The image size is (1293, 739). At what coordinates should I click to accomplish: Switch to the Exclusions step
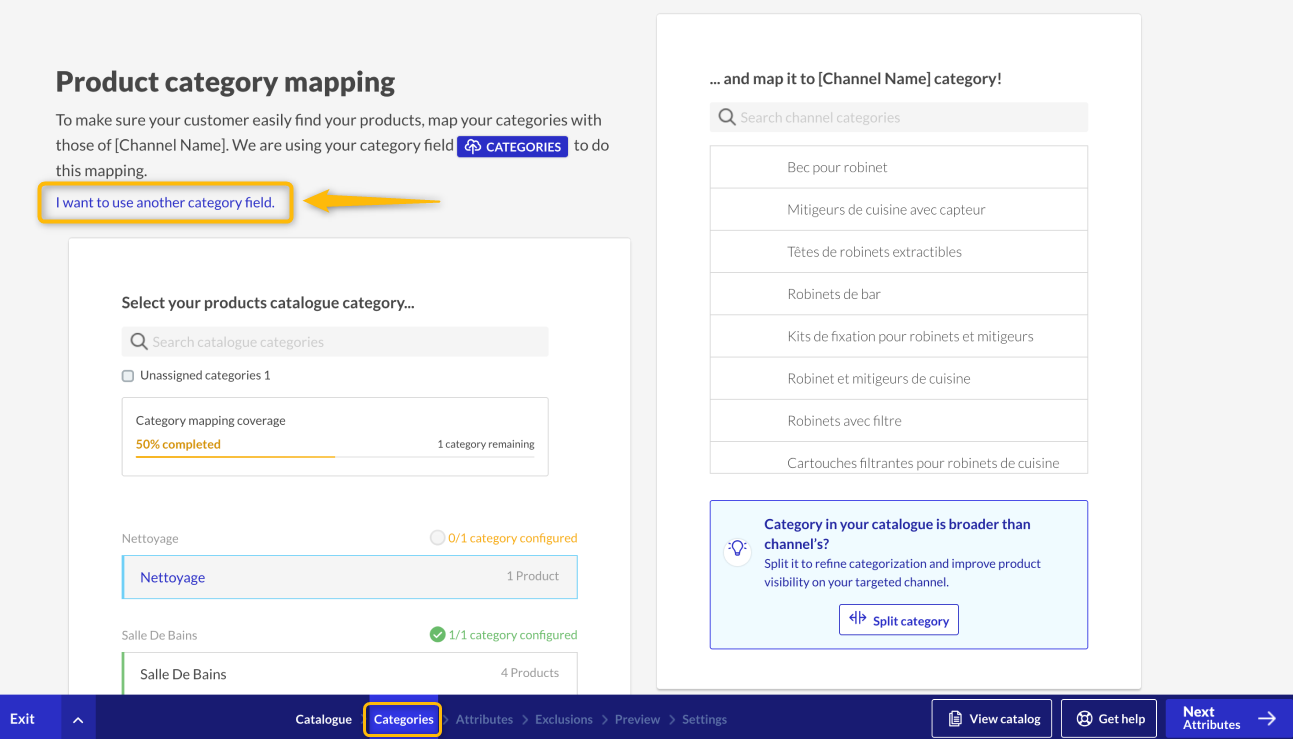click(564, 719)
